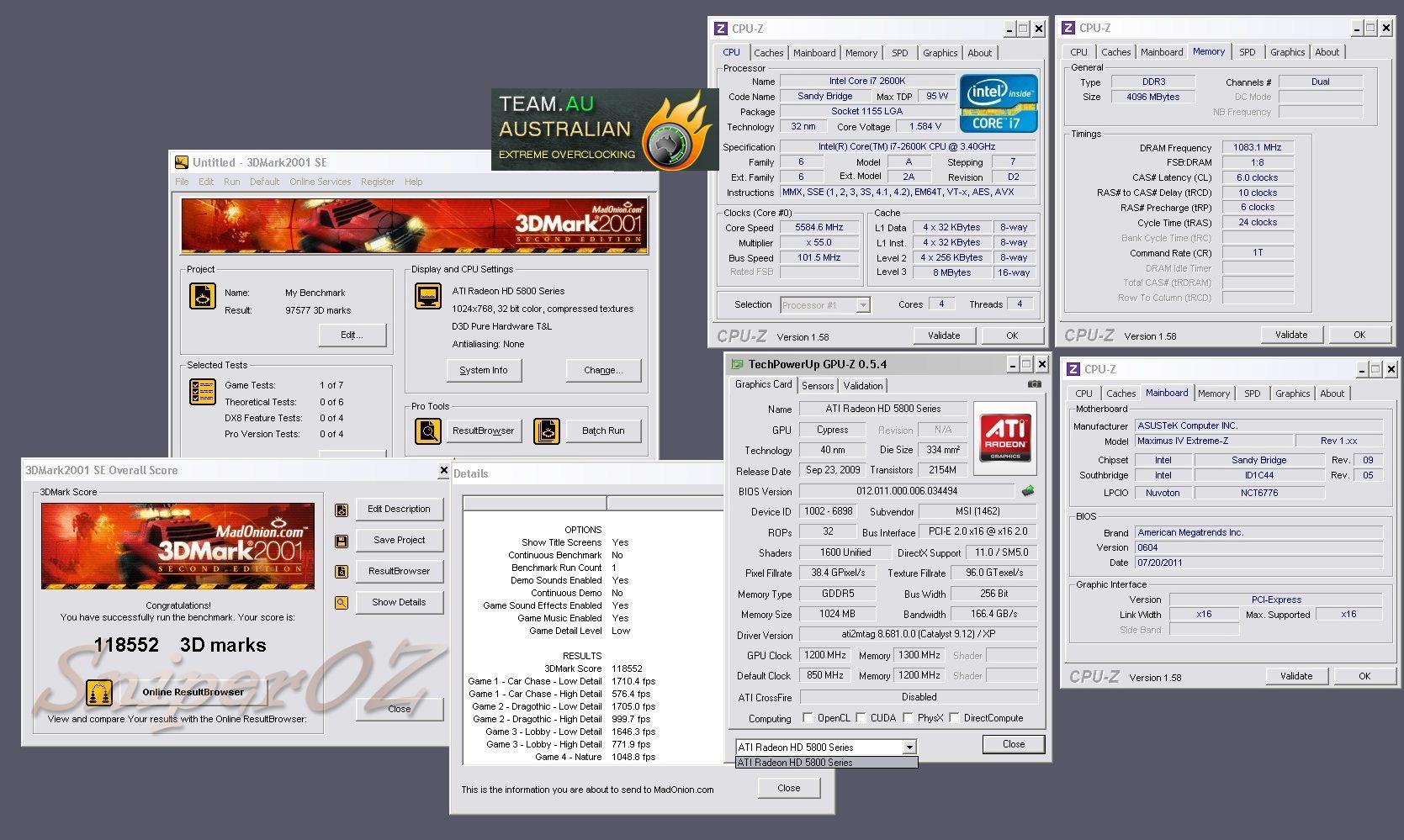Open the Processor #1 selection dropdown
Image resolution: width=1404 pixels, height=840 pixels.
(x=863, y=305)
